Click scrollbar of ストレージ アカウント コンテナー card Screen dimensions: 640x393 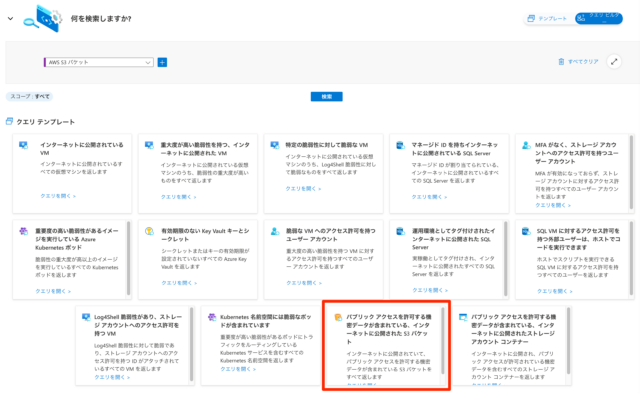pyautogui.click(x=568, y=341)
